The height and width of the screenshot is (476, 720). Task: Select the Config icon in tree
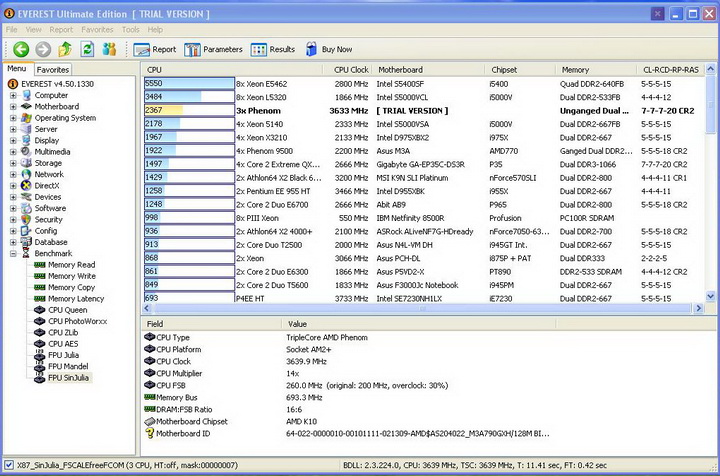(27, 231)
